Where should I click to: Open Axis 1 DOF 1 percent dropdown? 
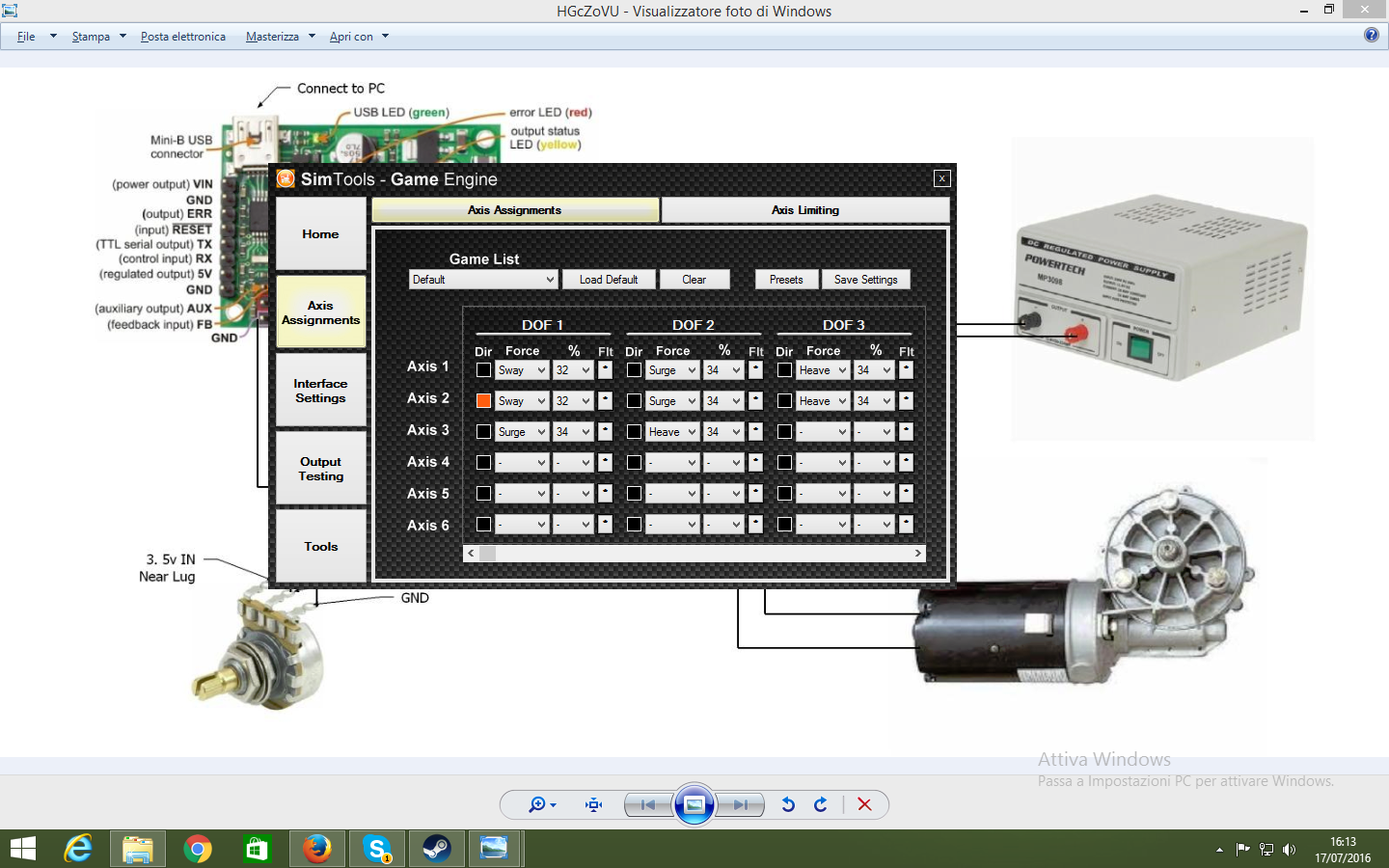pos(573,370)
